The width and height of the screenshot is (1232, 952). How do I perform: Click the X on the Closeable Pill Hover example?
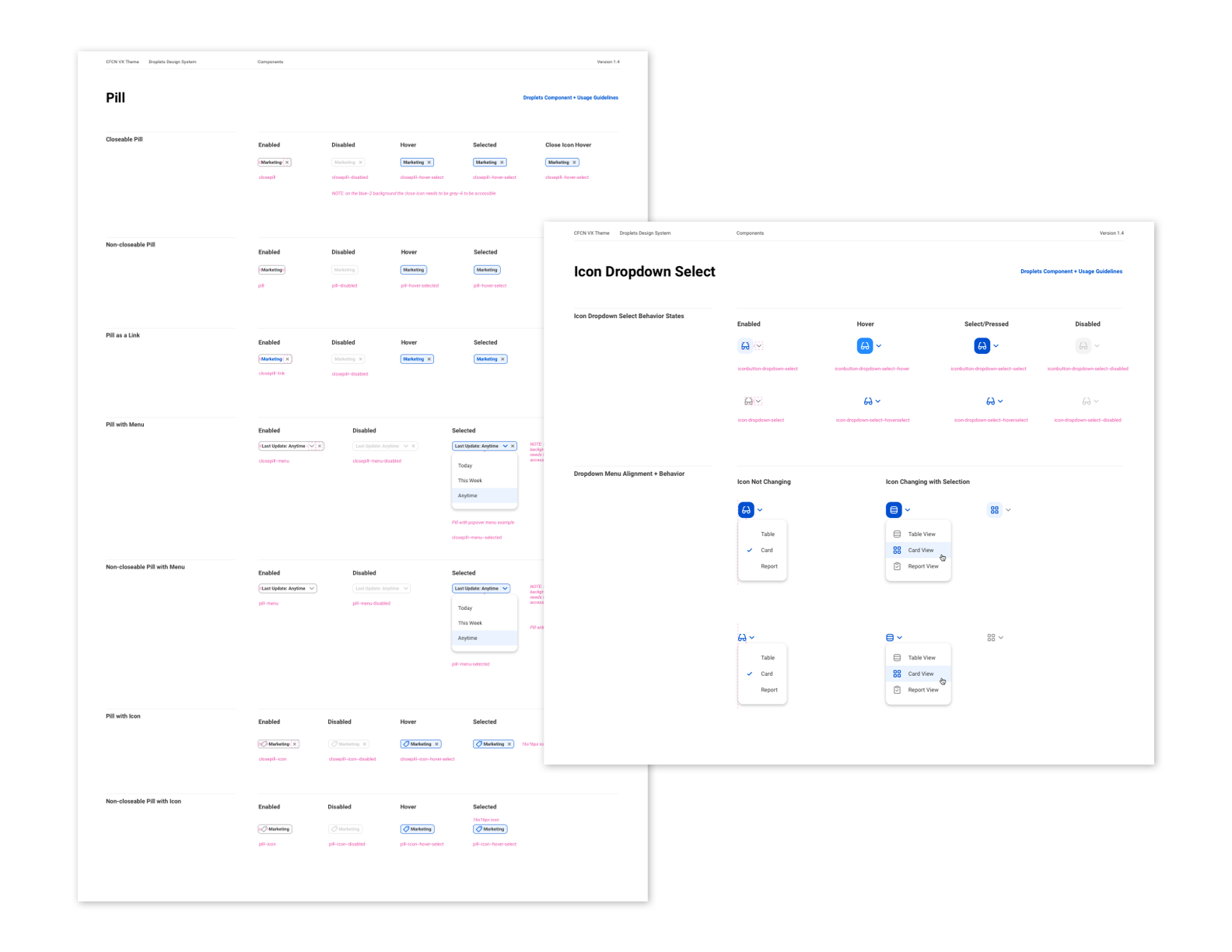point(429,163)
